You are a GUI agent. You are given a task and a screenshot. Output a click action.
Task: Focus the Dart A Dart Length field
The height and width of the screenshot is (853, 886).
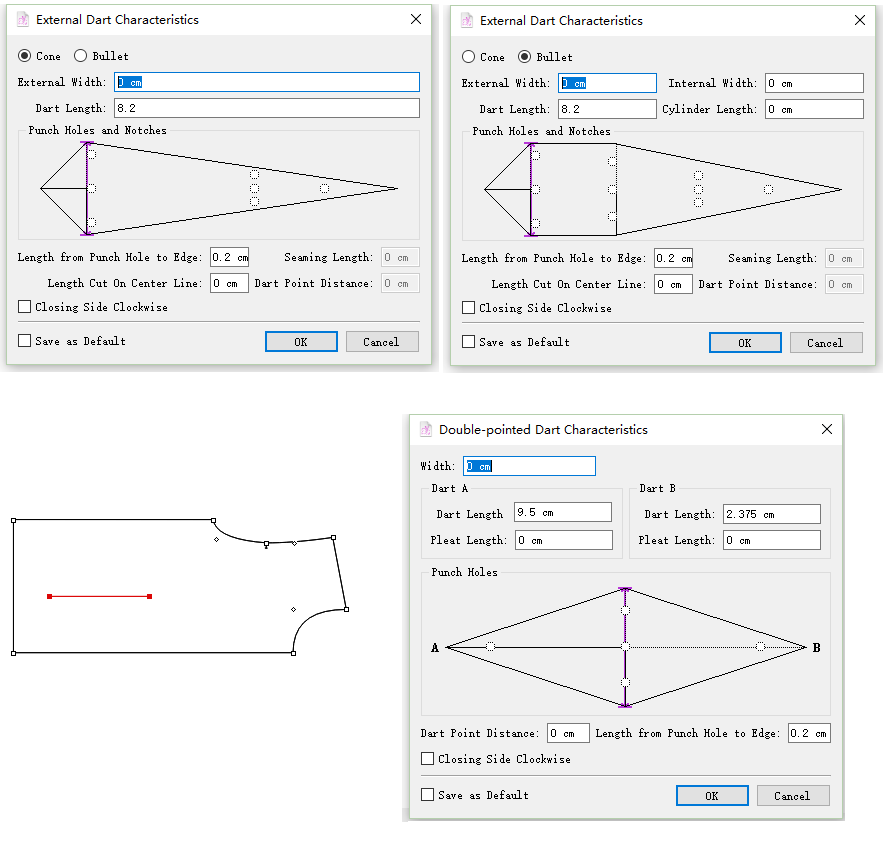tap(562, 513)
